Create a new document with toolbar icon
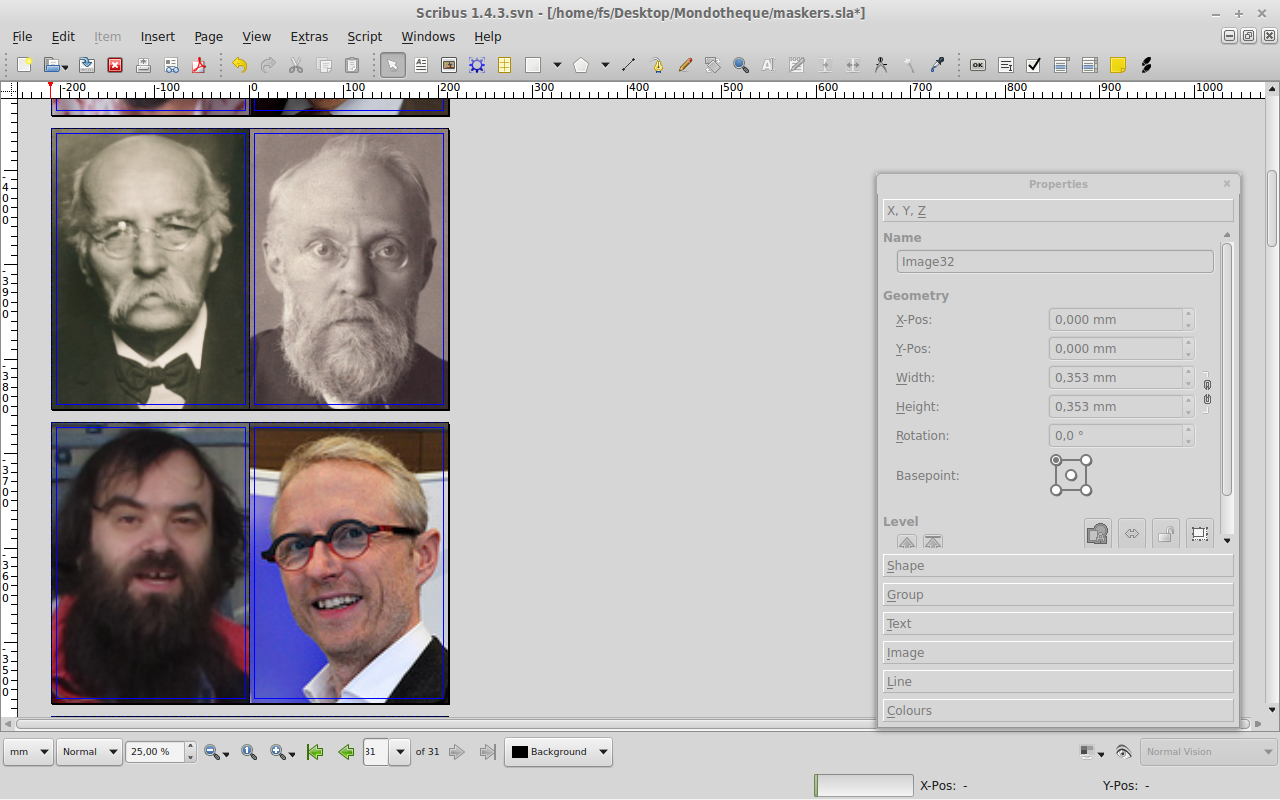This screenshot has width=1280, height=800. 25,65
